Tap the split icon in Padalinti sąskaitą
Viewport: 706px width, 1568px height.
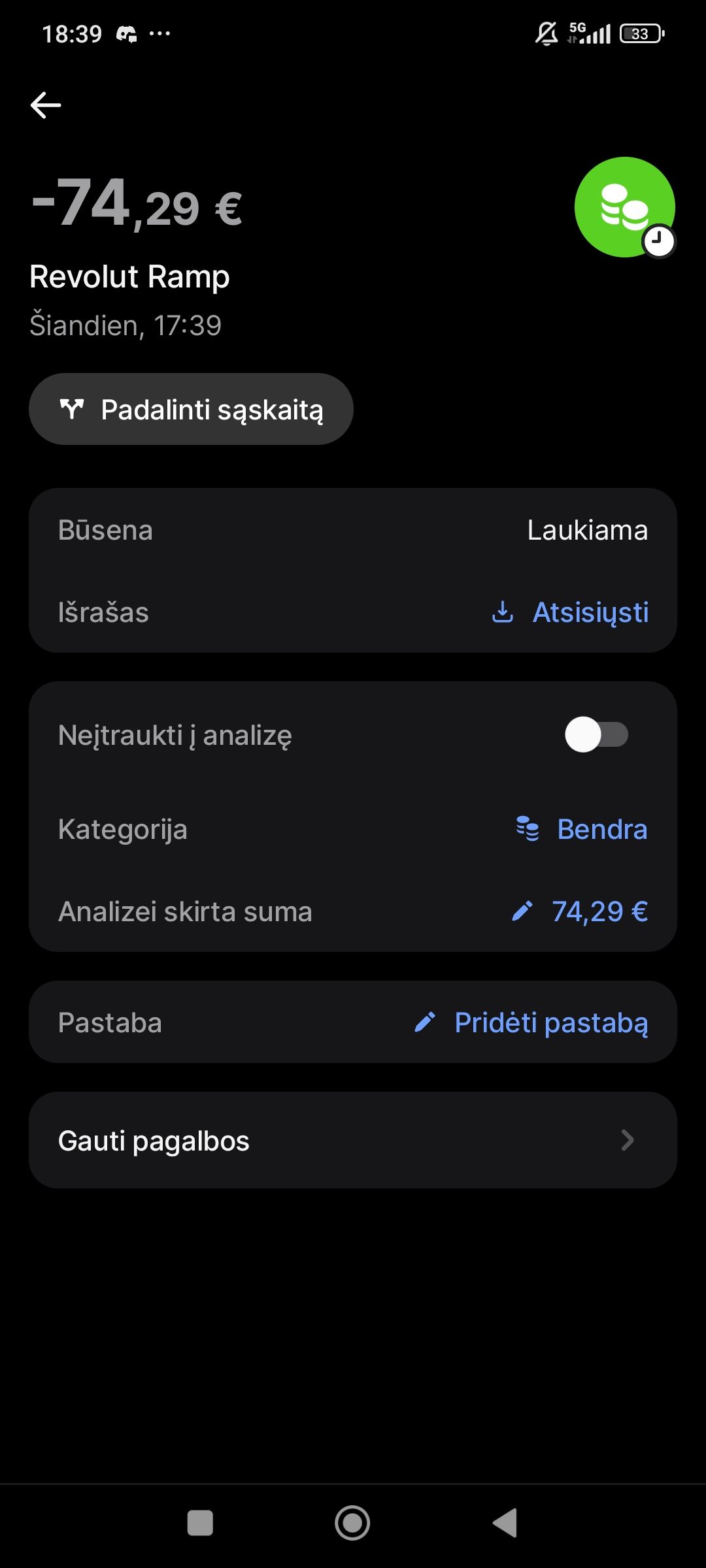pos(72,410)
